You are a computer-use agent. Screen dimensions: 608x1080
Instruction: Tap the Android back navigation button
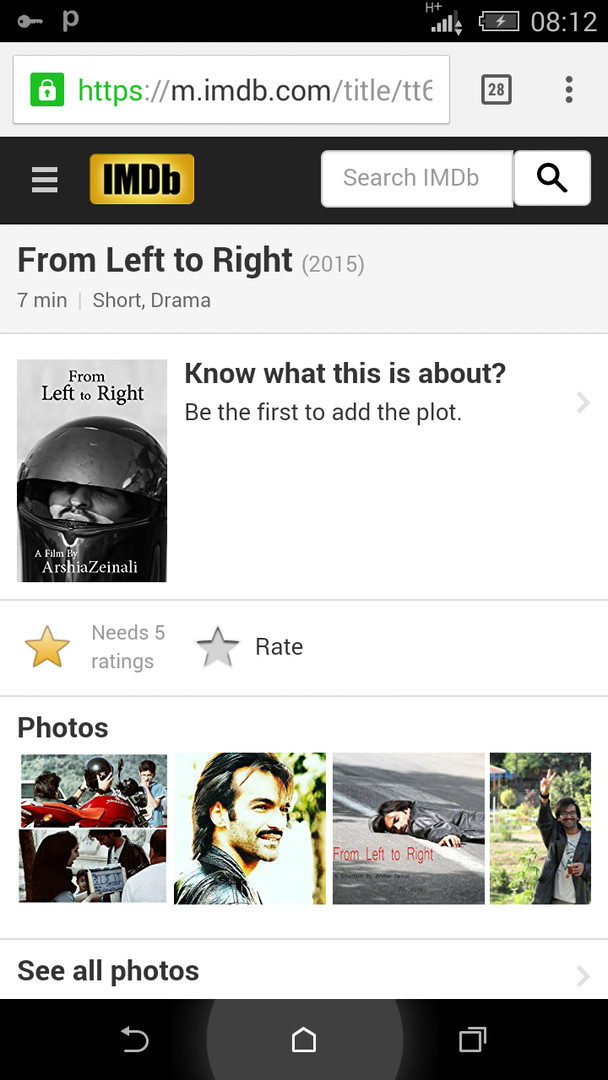tap(134, 1039)
